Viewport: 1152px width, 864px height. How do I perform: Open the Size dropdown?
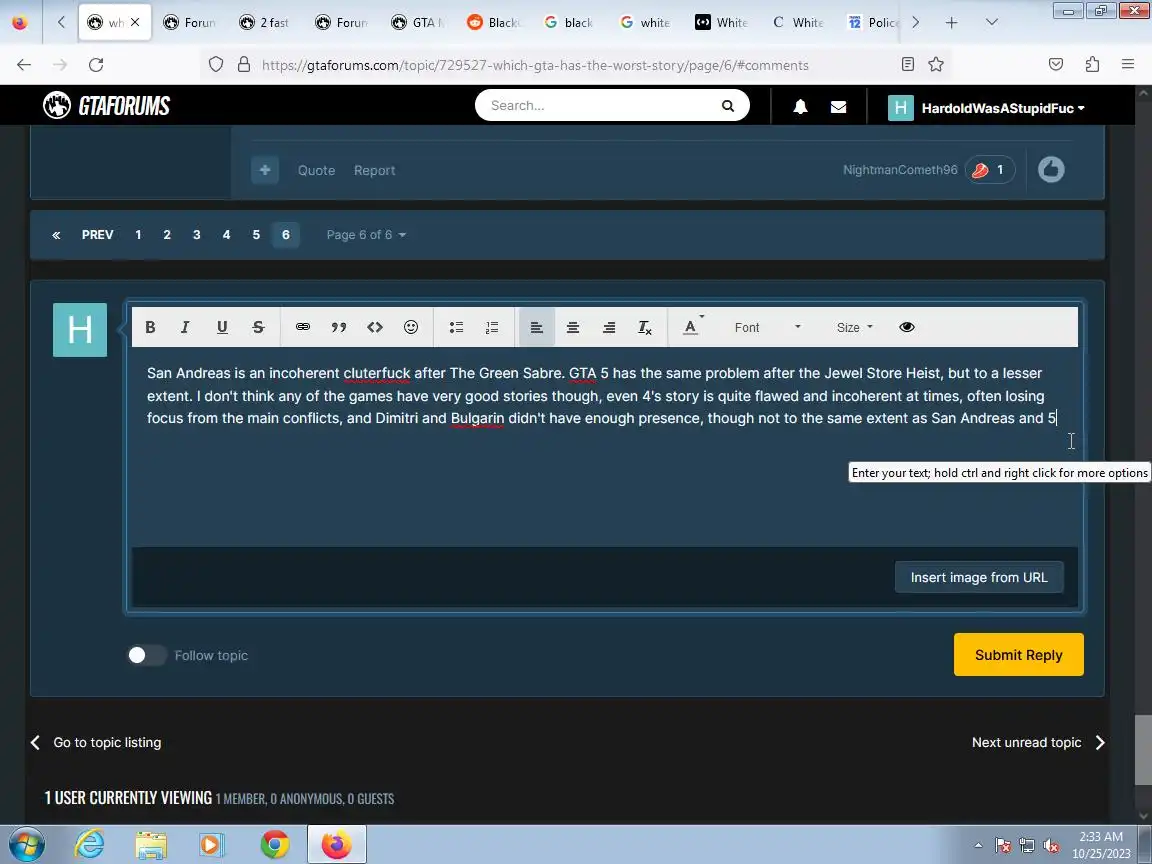(x=854, y=328)
